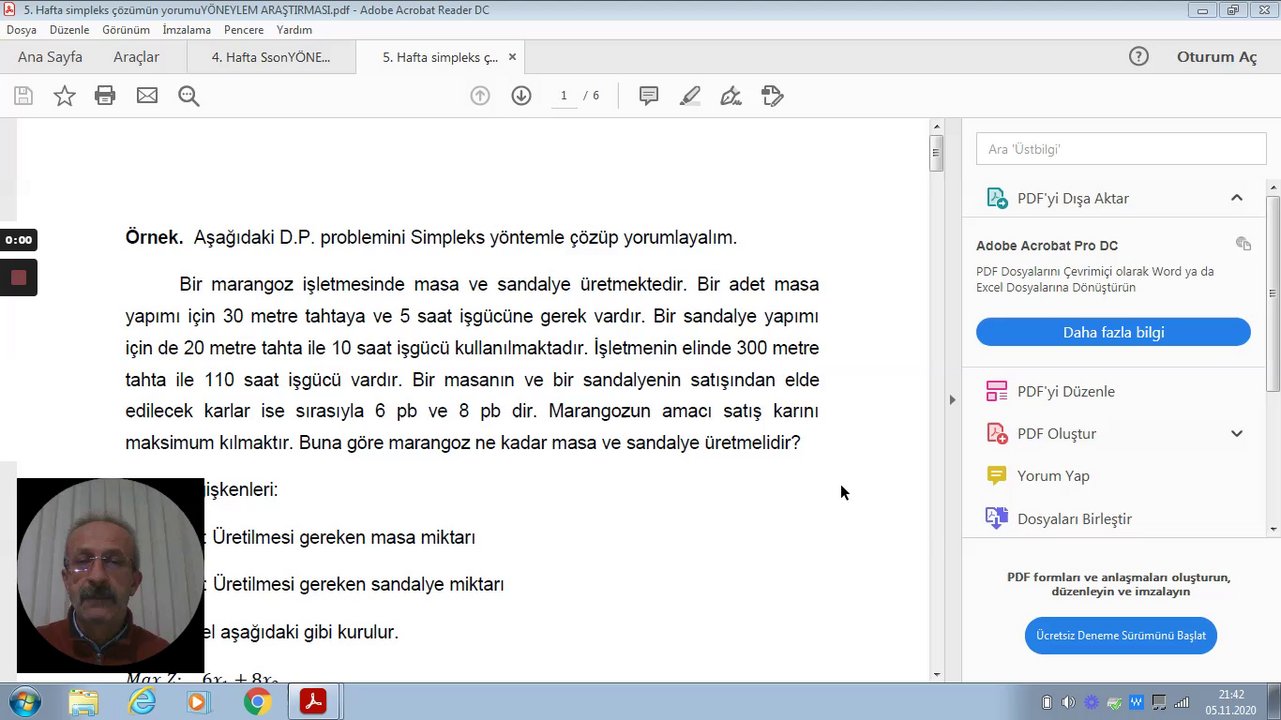
Task: Switch to Ana Sayfa tab
Action: click(50, 57)
